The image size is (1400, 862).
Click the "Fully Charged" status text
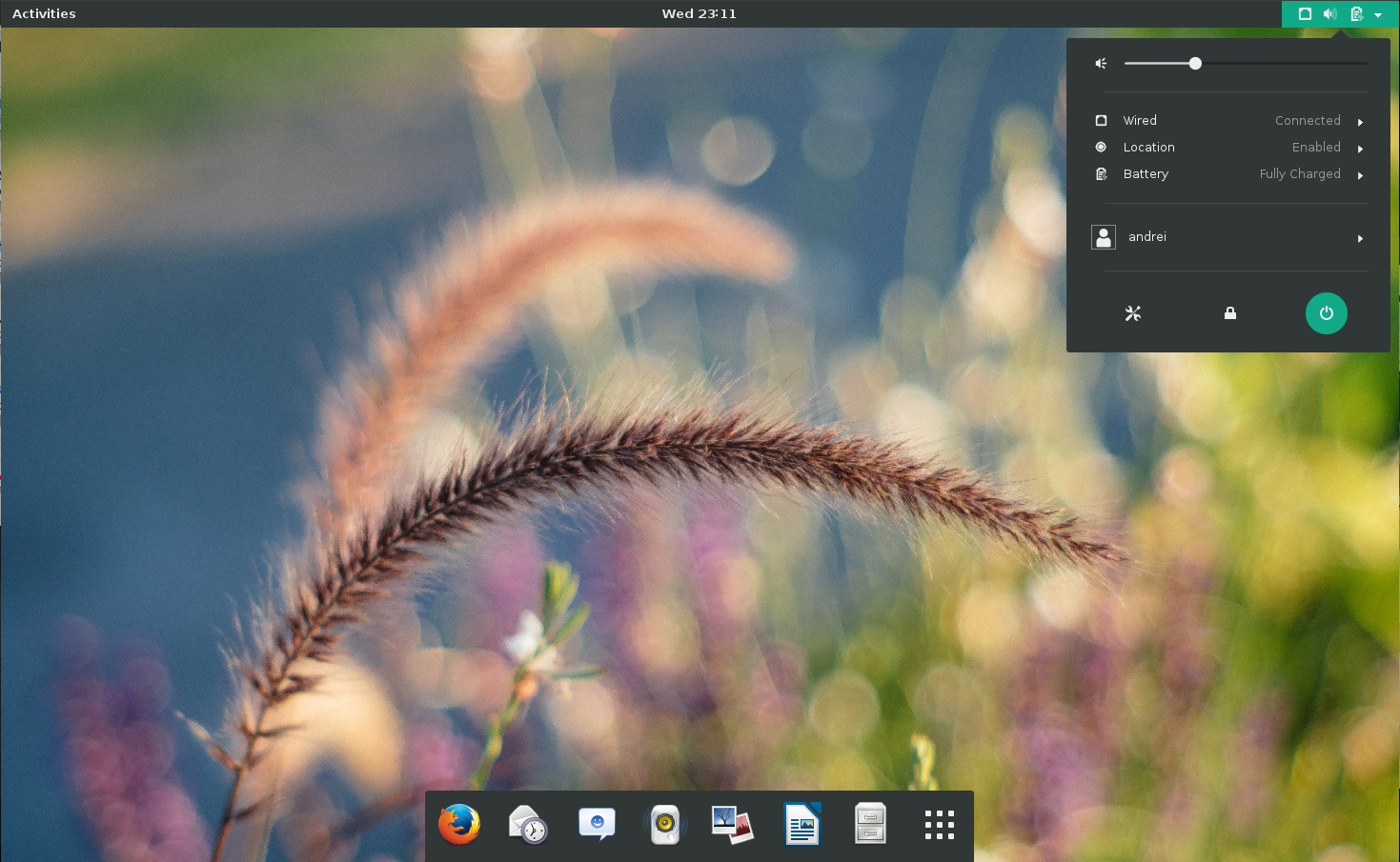tap(1300, 174)
